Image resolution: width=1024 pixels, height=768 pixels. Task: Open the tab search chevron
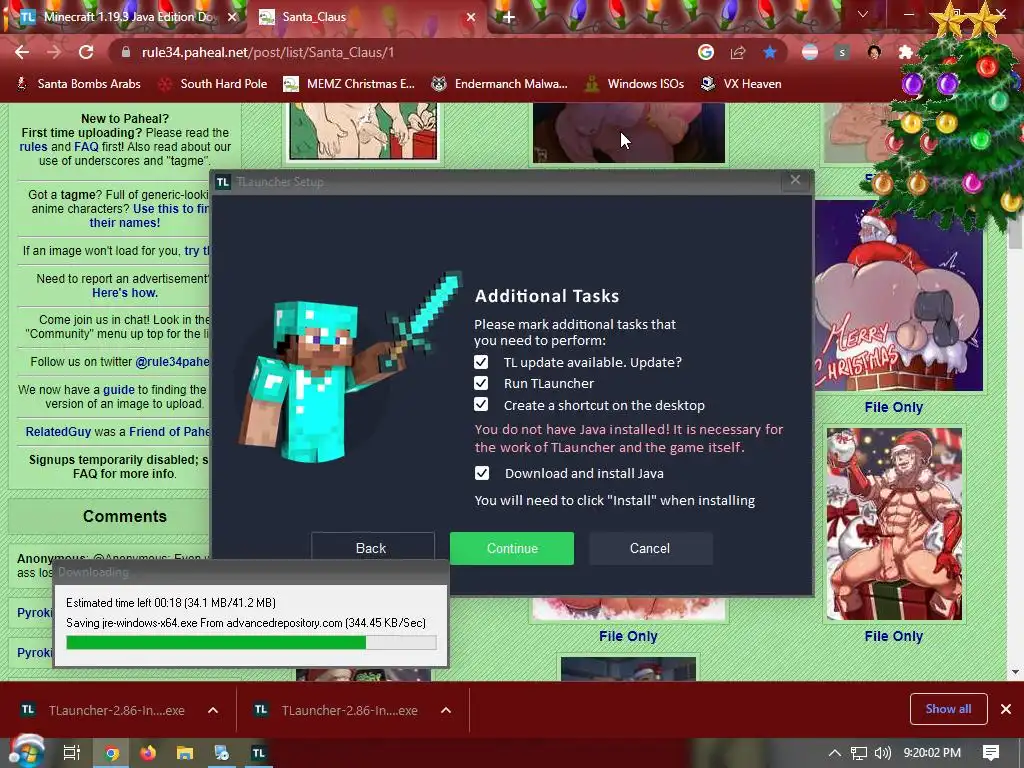click(863, 14)
